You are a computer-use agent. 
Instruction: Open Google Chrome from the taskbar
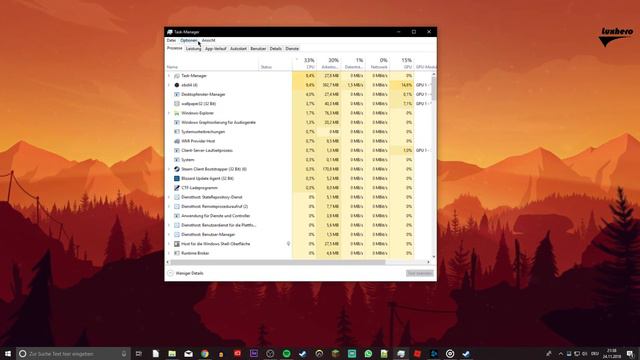(x=204, y=353)
